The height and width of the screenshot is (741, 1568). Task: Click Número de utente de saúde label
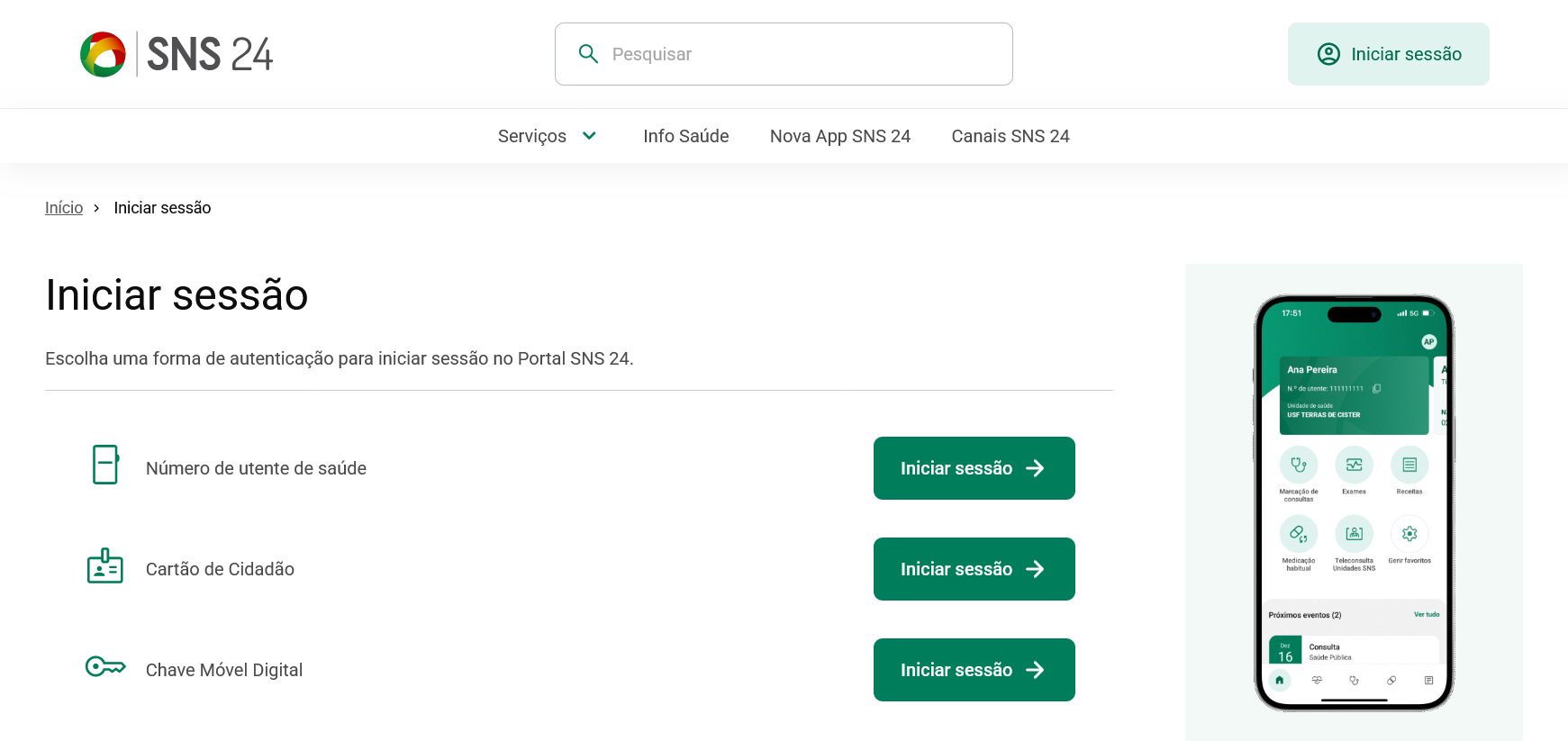pos(256,468)
